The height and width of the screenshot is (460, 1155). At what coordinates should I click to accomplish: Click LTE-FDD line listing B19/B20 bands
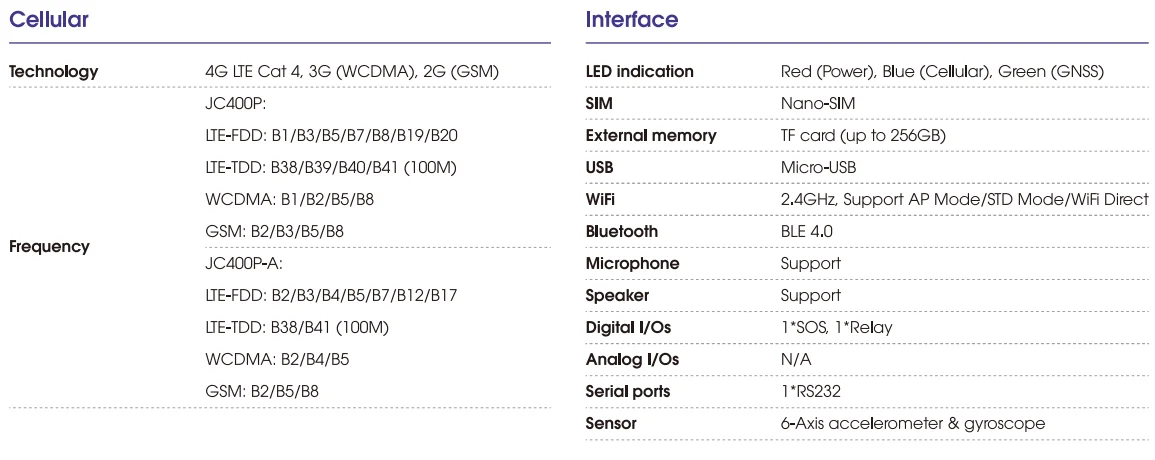pos(331,136)
